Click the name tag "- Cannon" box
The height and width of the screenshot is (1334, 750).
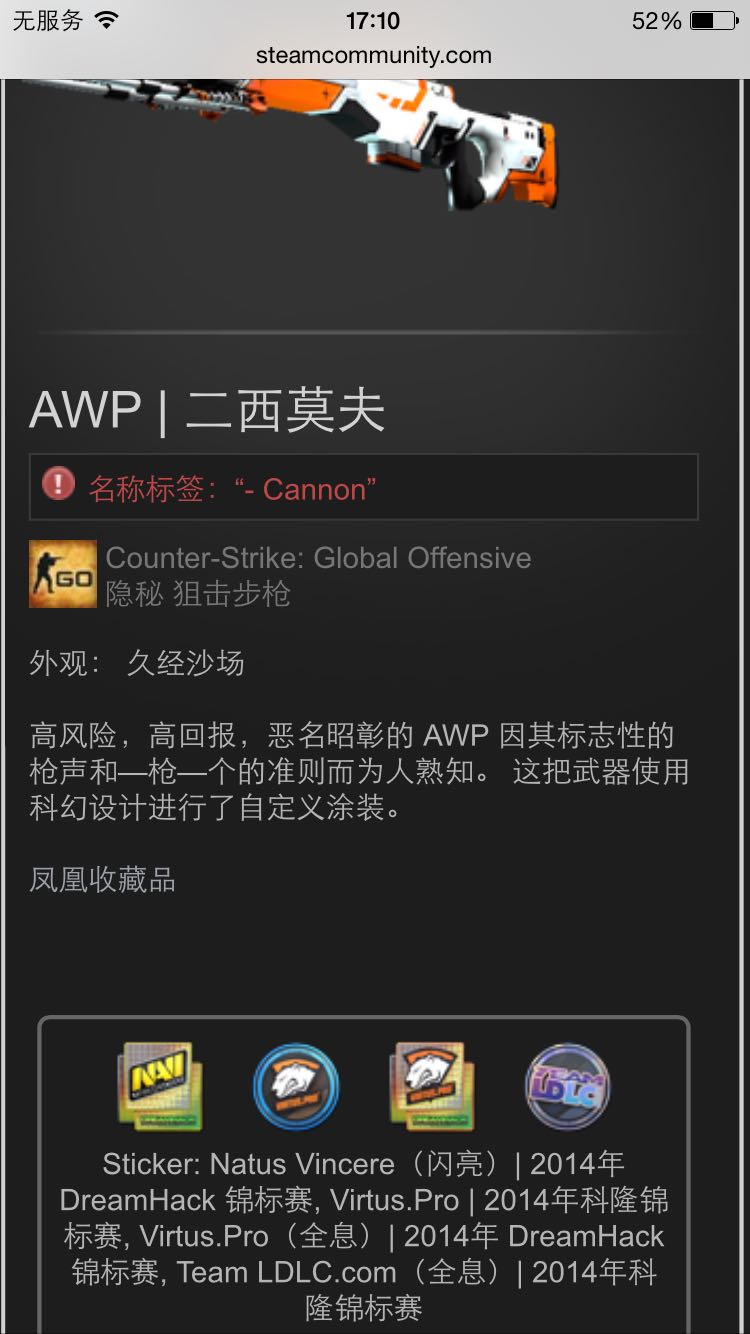[364, 487]
